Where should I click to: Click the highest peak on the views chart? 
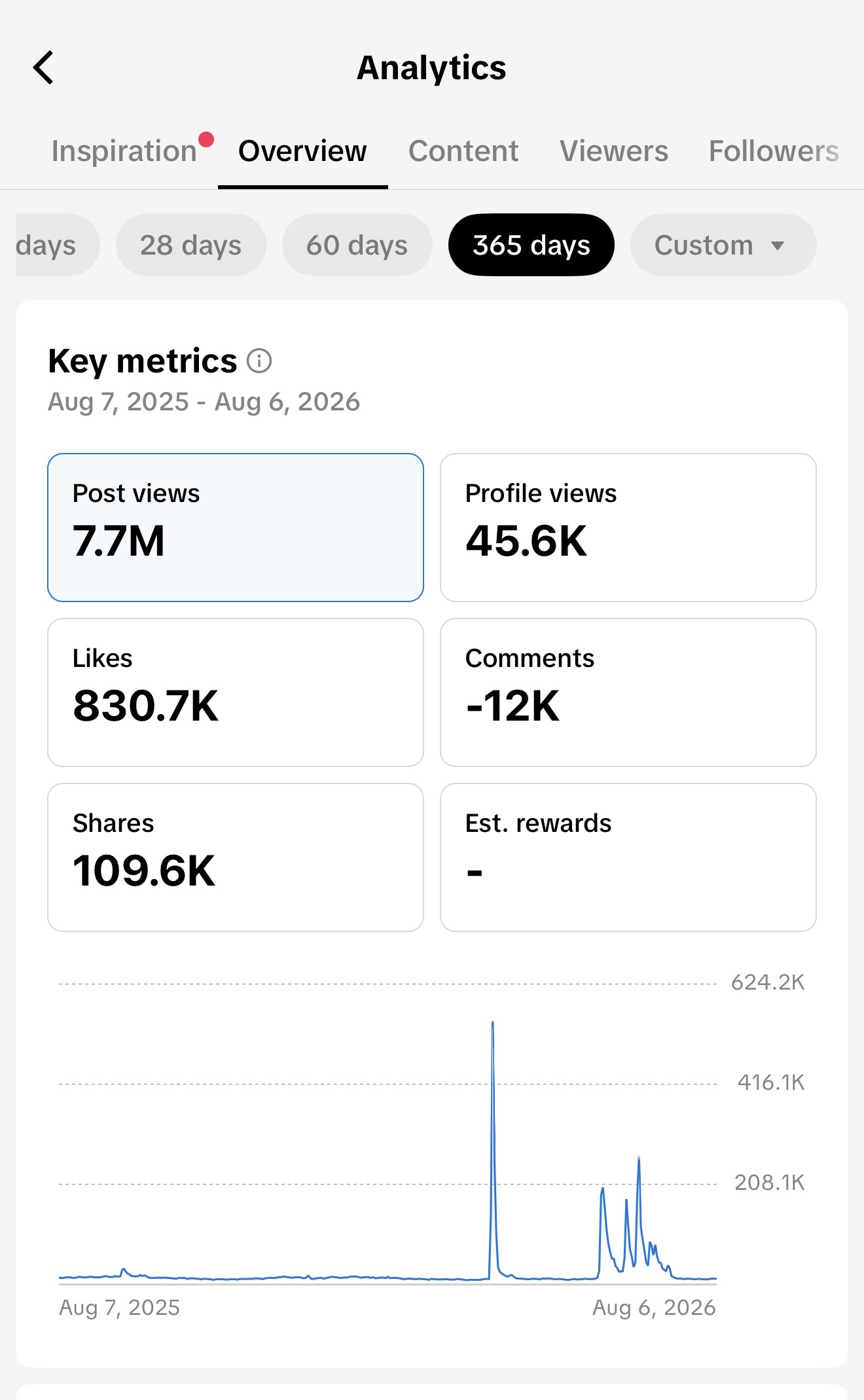coord(493,1024)
